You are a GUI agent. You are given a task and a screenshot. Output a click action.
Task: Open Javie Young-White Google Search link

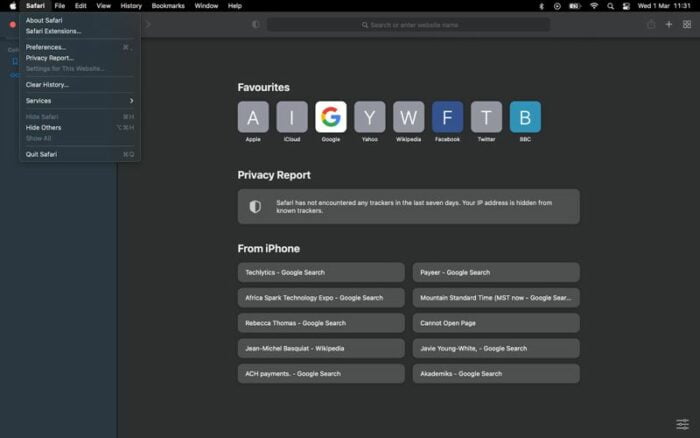(x=496, y=348)
